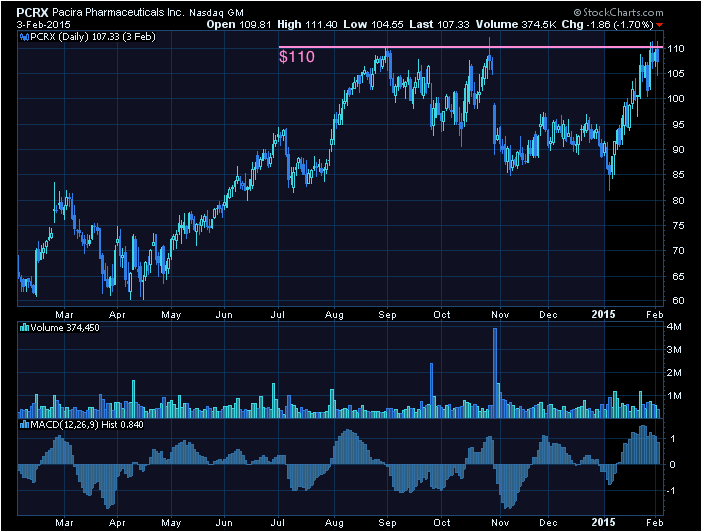This screenshot has height=532, width=702.
Task: Click Feb on the MACD panel date axis
Action: 655,523
